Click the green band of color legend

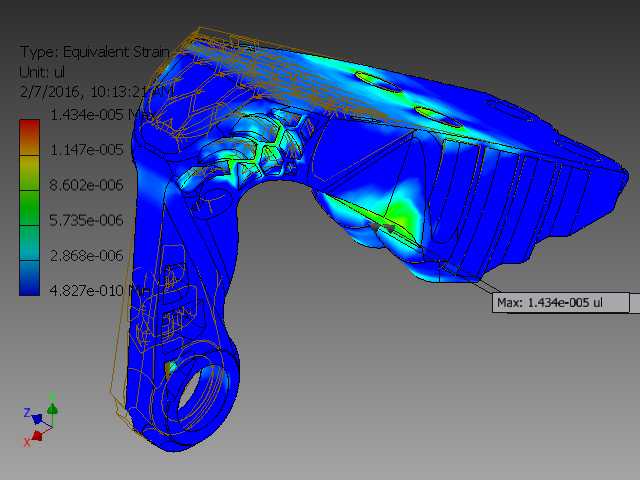click(29, 208)
